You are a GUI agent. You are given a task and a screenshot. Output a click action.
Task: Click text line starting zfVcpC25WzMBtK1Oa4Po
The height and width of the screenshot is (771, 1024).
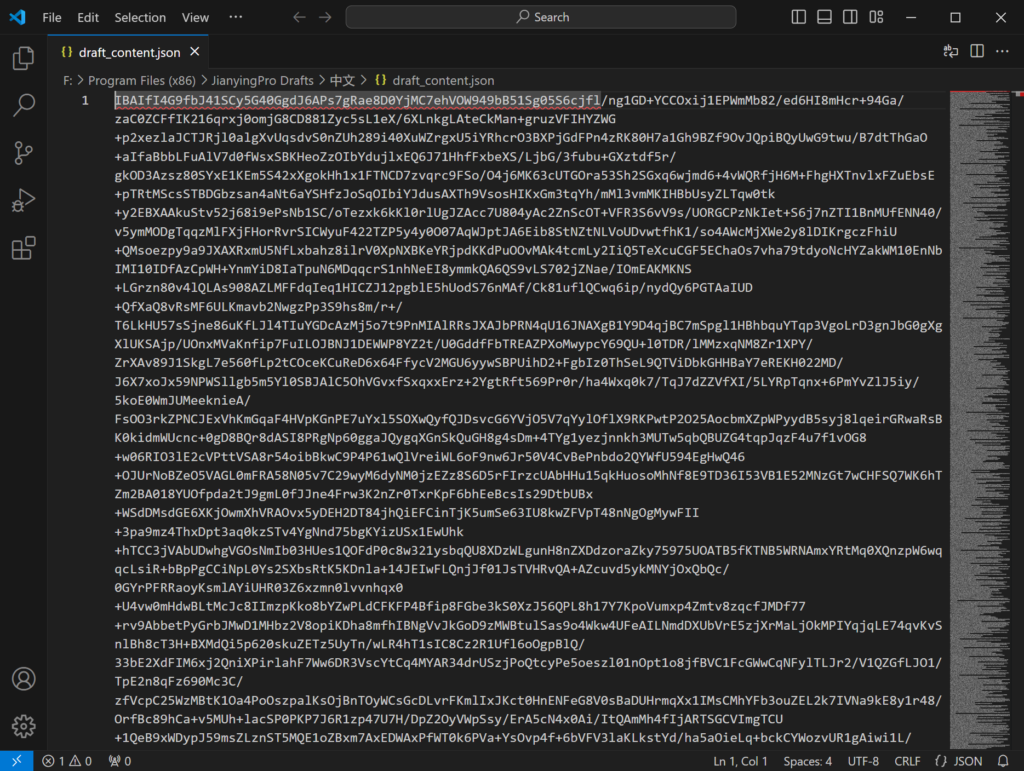point(528,700)
